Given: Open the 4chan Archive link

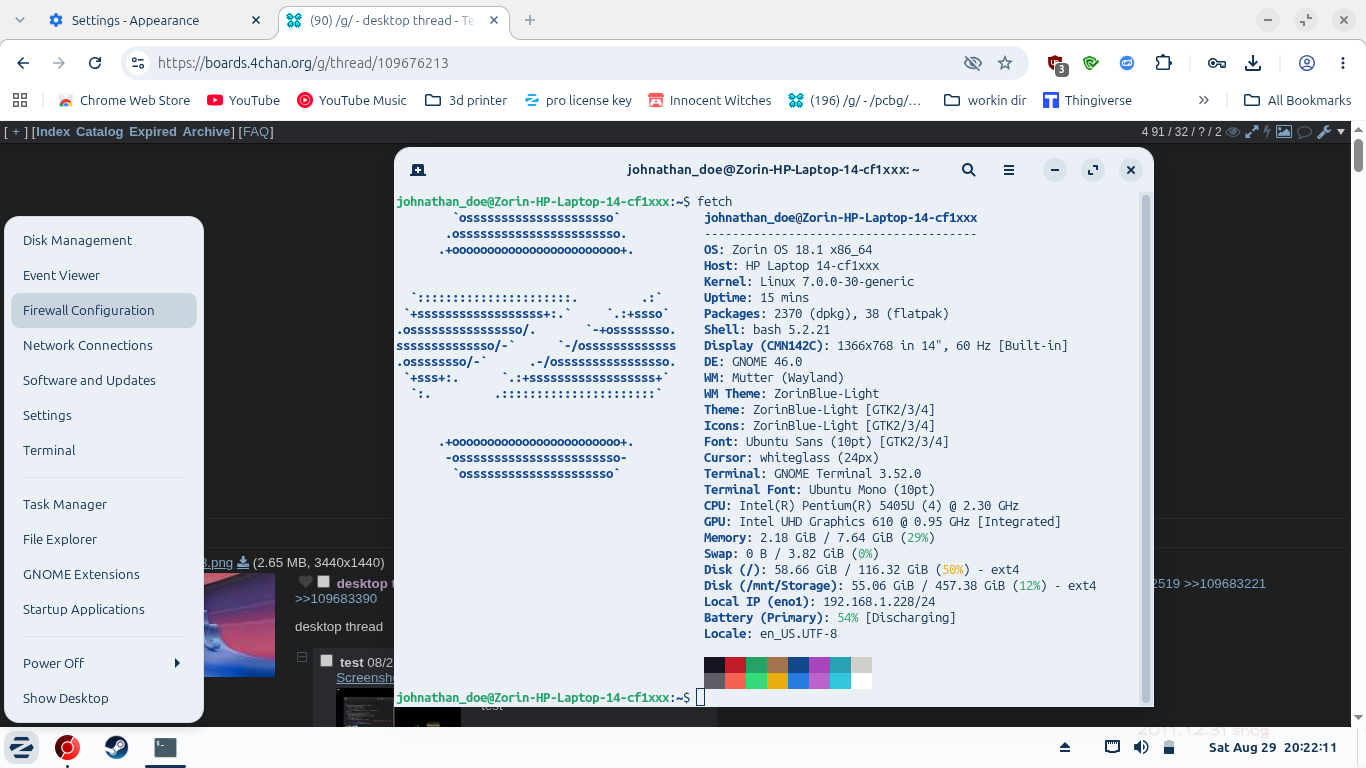Looking at the screenshot, I should coord(207,132).
